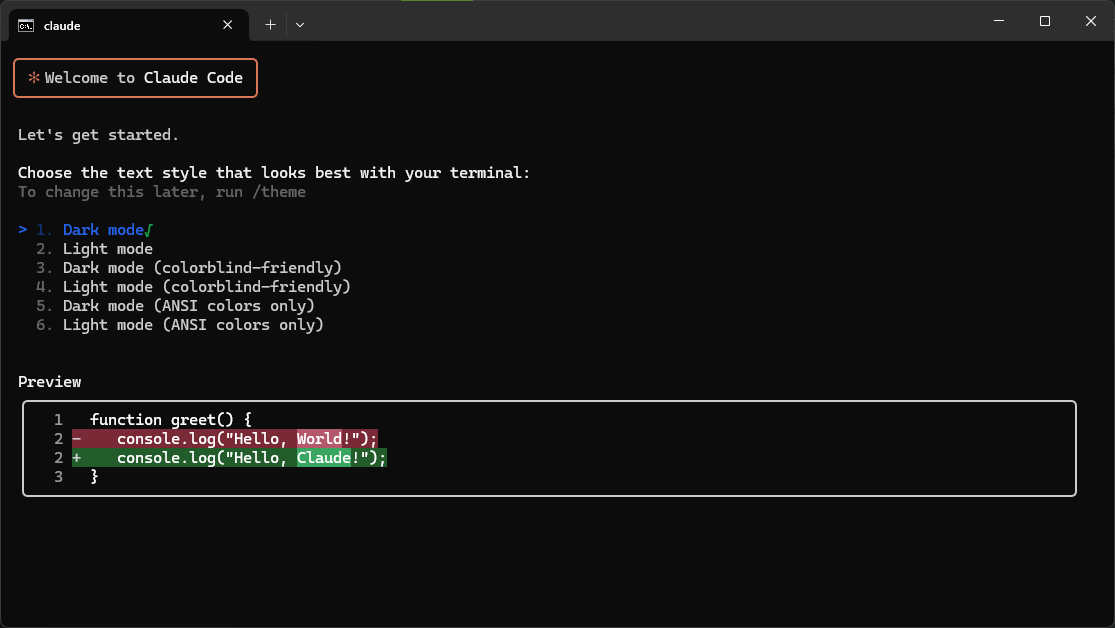Click the plus marker on the added diff line

pos(75,457)
